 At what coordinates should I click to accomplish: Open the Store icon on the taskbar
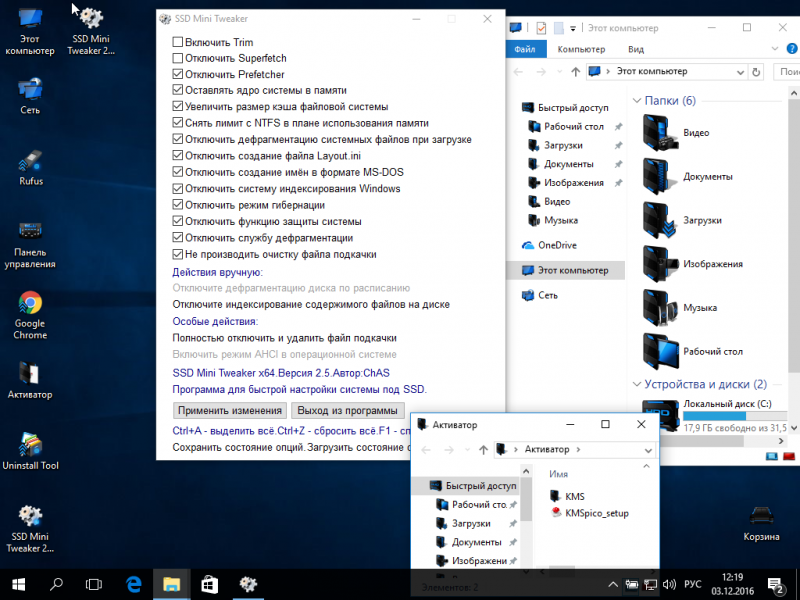point(209,585)
